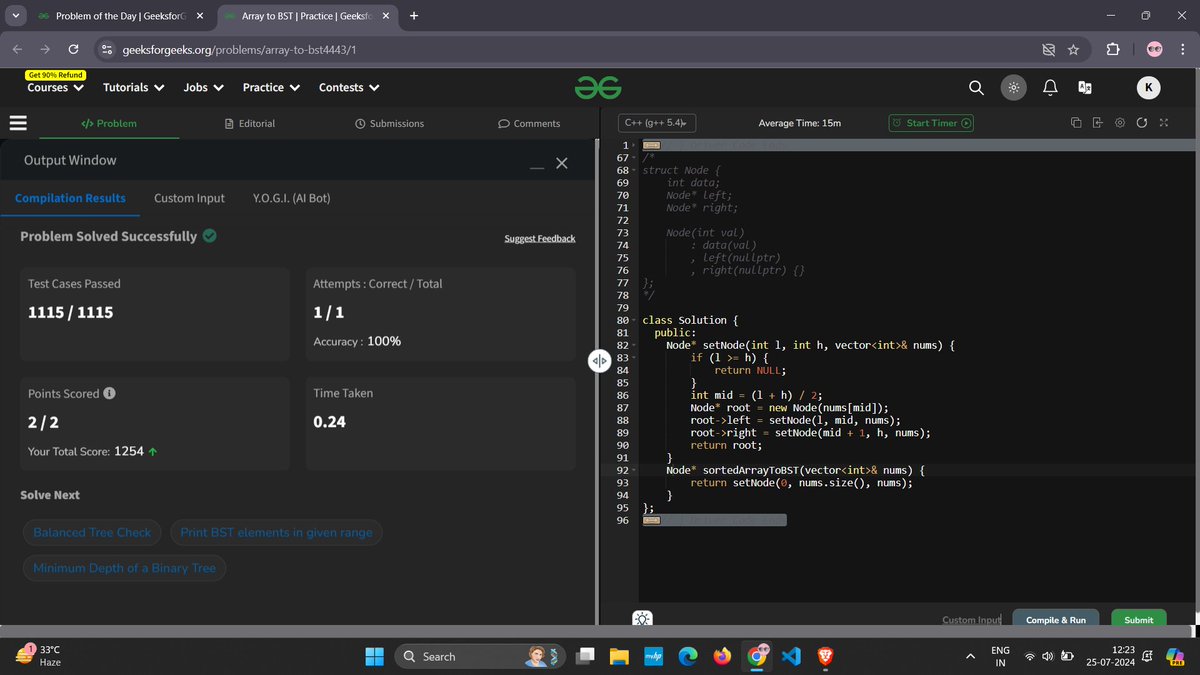Open the Courses dropdown menu
The height and width of the screenshot is (675, 1200).
pyautogui.click(x=54, y=87)
